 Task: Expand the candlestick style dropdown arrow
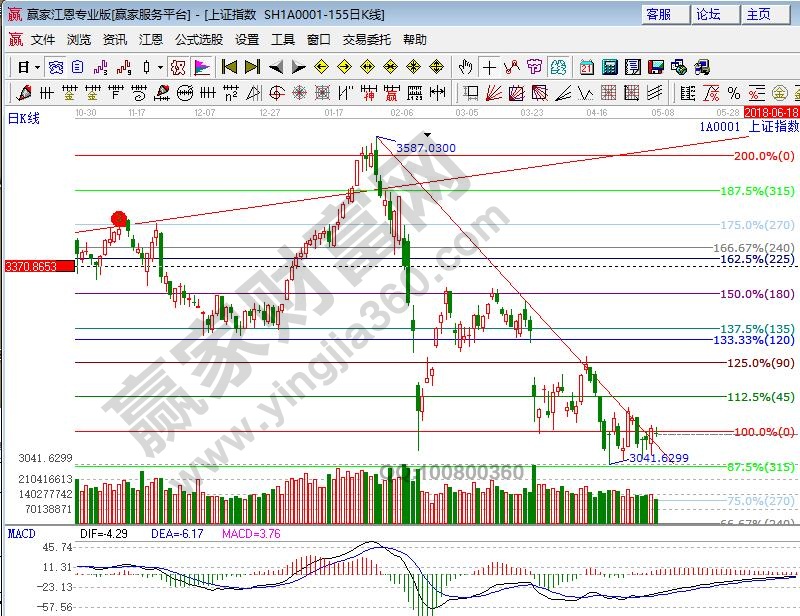(x=160, y=68)
